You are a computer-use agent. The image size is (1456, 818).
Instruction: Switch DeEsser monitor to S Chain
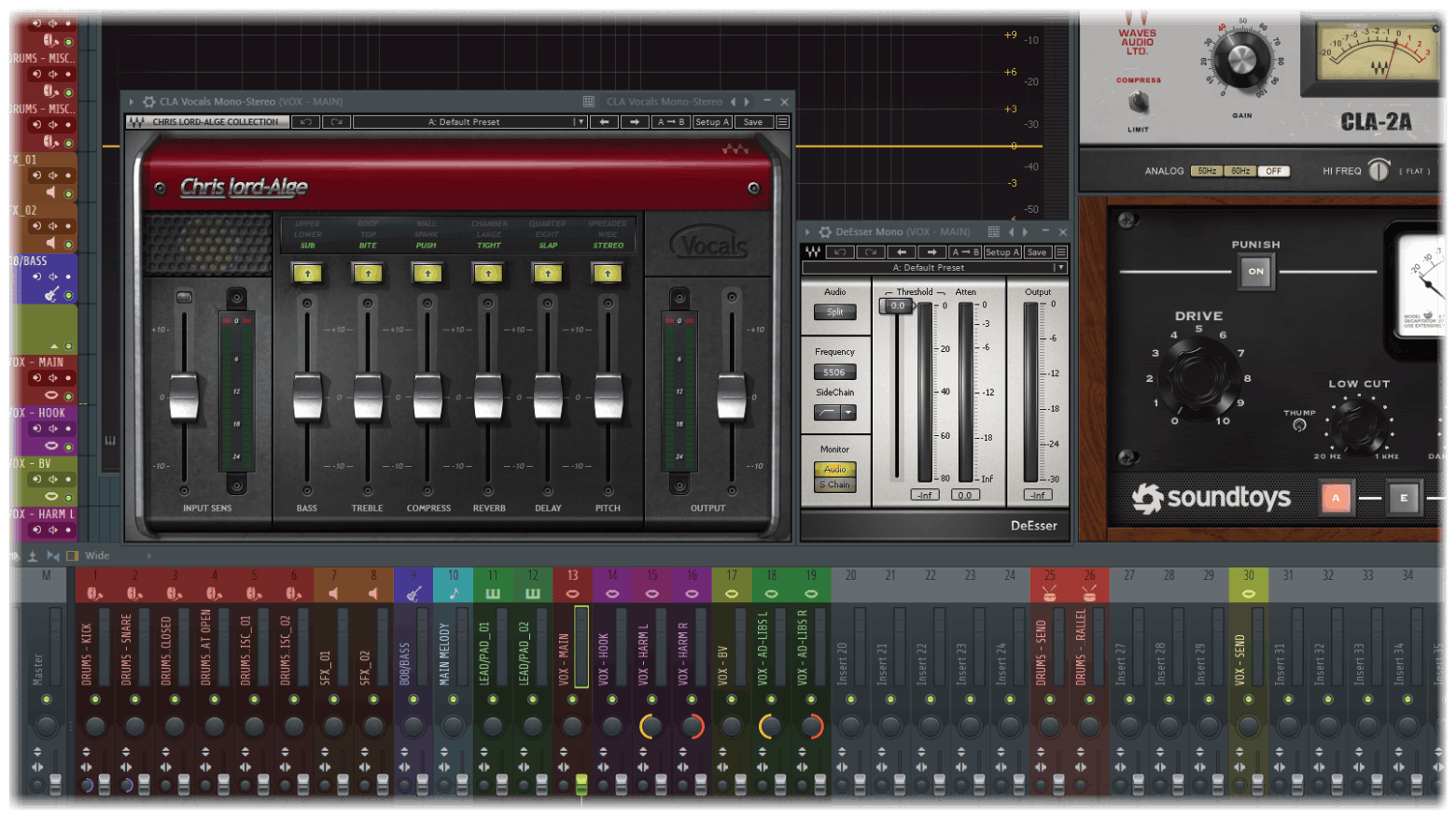click(834, 485)
